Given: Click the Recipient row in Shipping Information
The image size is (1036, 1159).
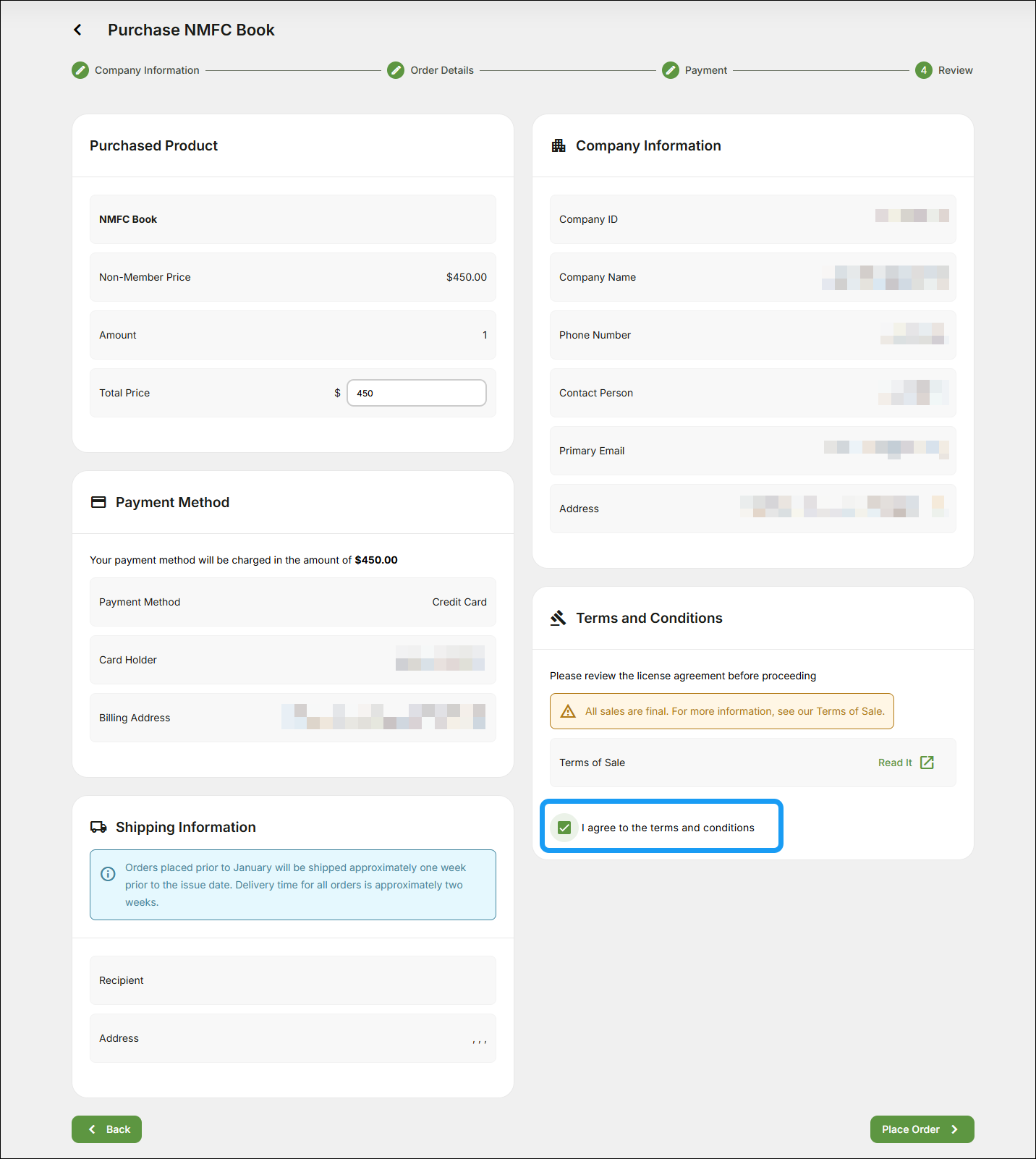Looking at the screenshot, I should coord(293,980).
